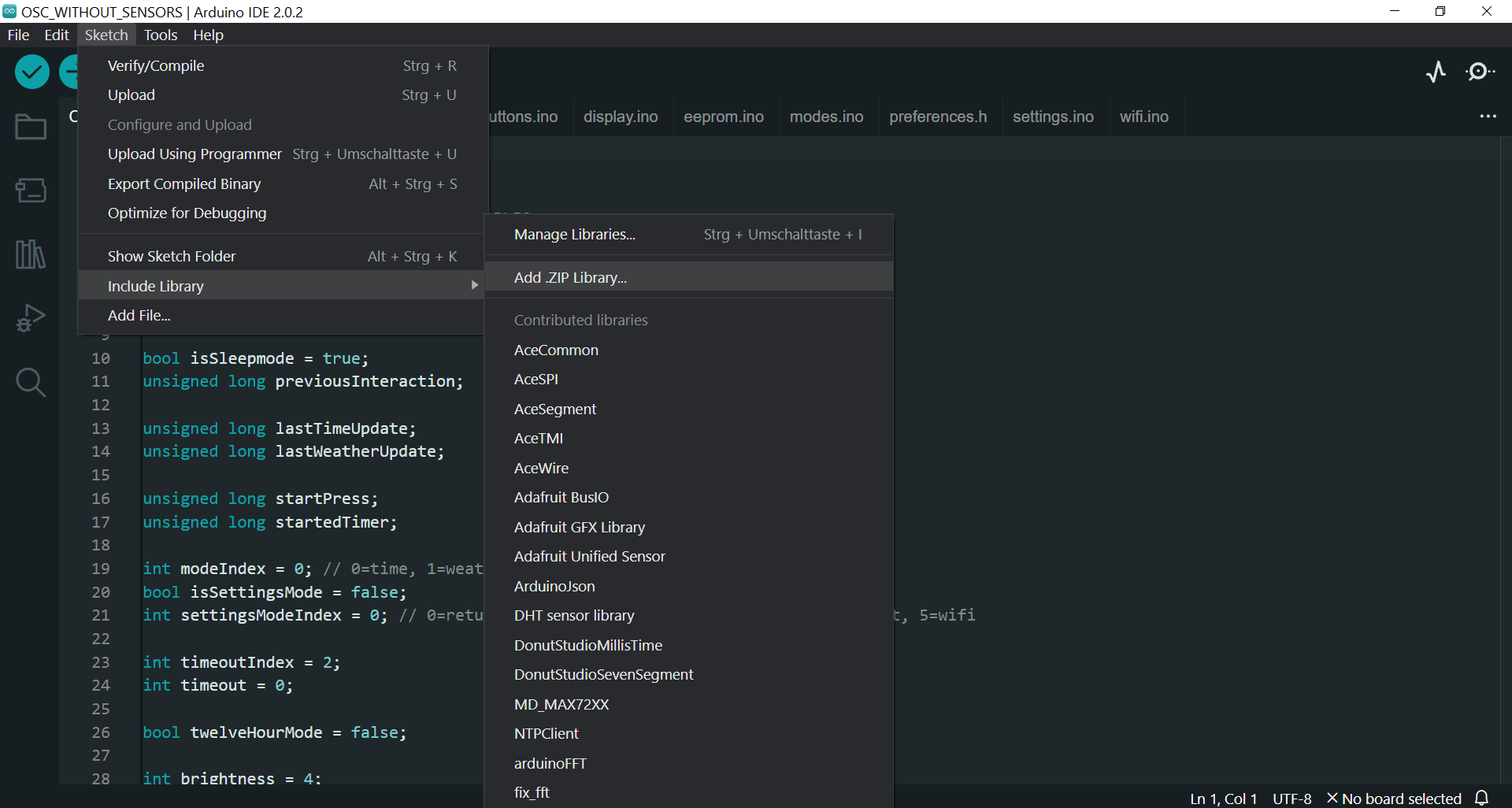Click the Ln 1, Col 1 cursor position
Viewport: 1512px width, 808px height.
click(x=1223, y=799)
